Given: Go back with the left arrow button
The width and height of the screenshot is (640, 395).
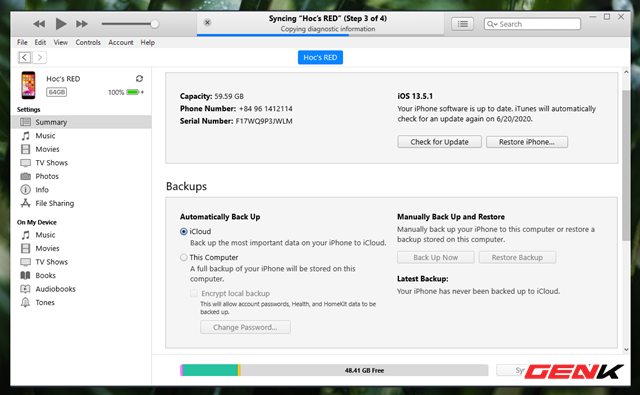Looking at the screenshot, I should tap(24, 58).
